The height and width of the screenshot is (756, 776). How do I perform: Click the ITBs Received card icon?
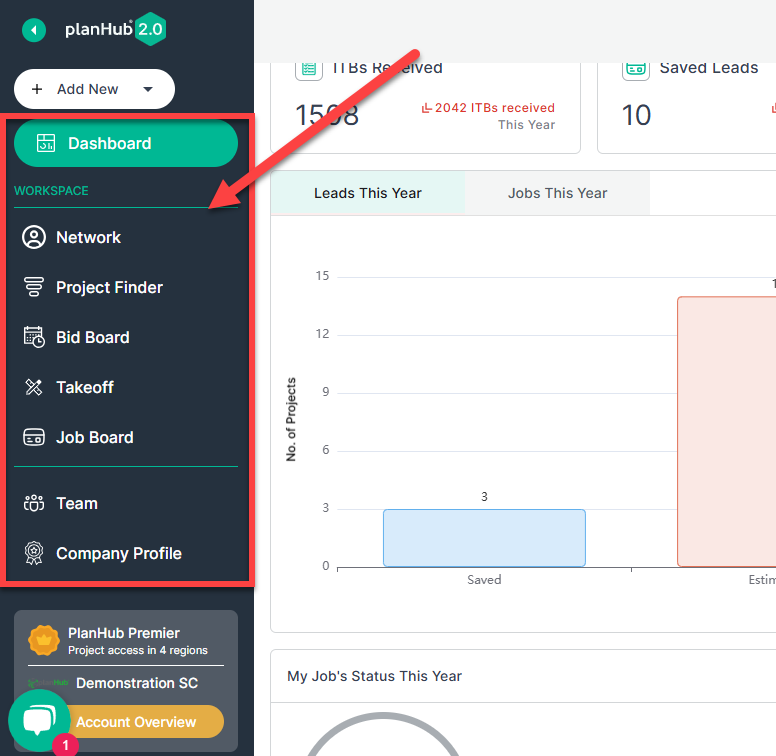pos(309,69)
